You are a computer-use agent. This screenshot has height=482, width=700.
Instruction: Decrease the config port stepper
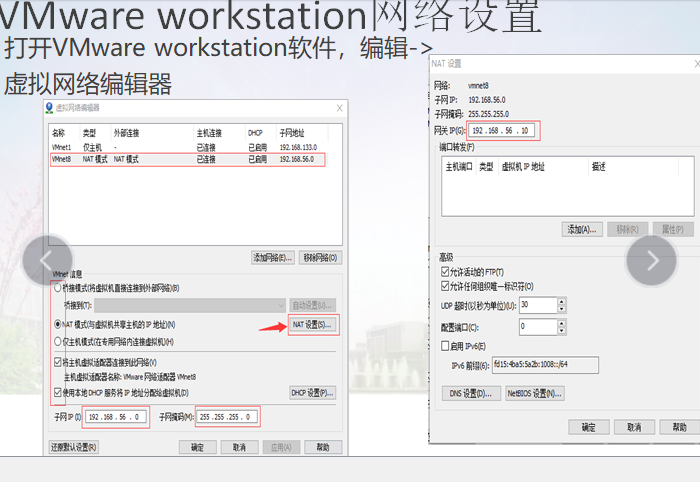562,331
